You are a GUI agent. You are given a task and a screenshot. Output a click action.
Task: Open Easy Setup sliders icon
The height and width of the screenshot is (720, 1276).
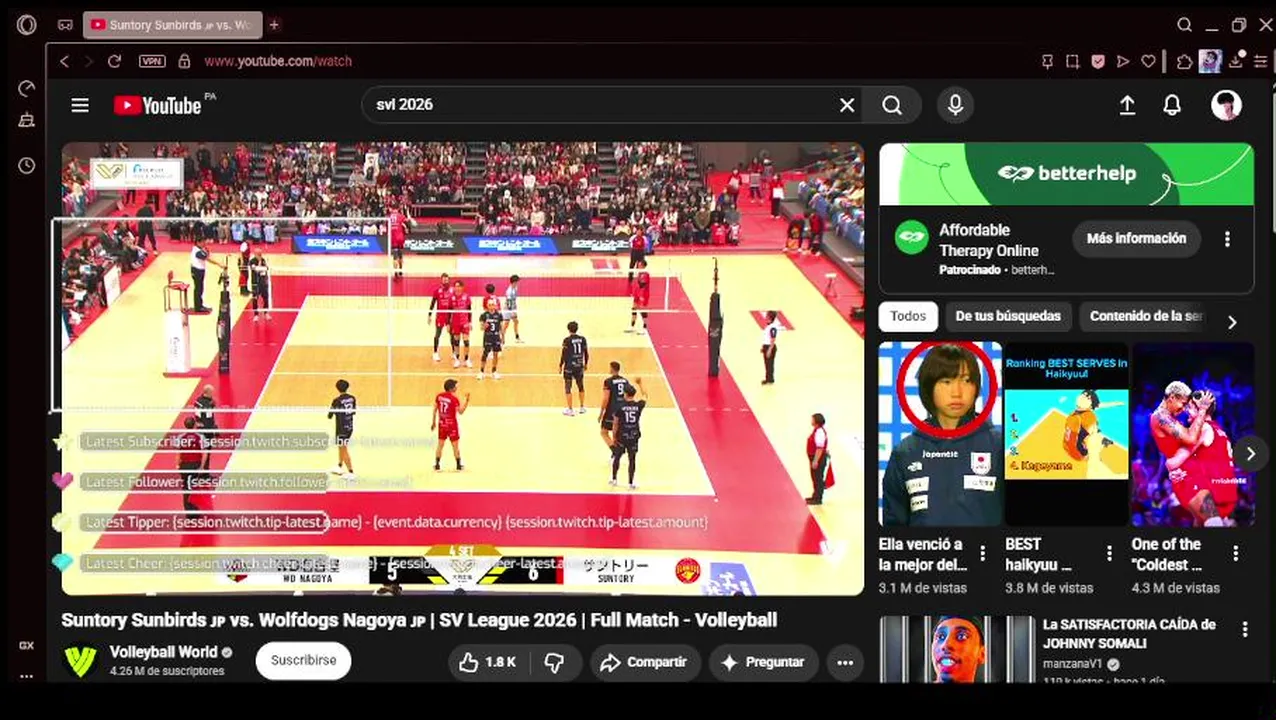(1261, 61)
